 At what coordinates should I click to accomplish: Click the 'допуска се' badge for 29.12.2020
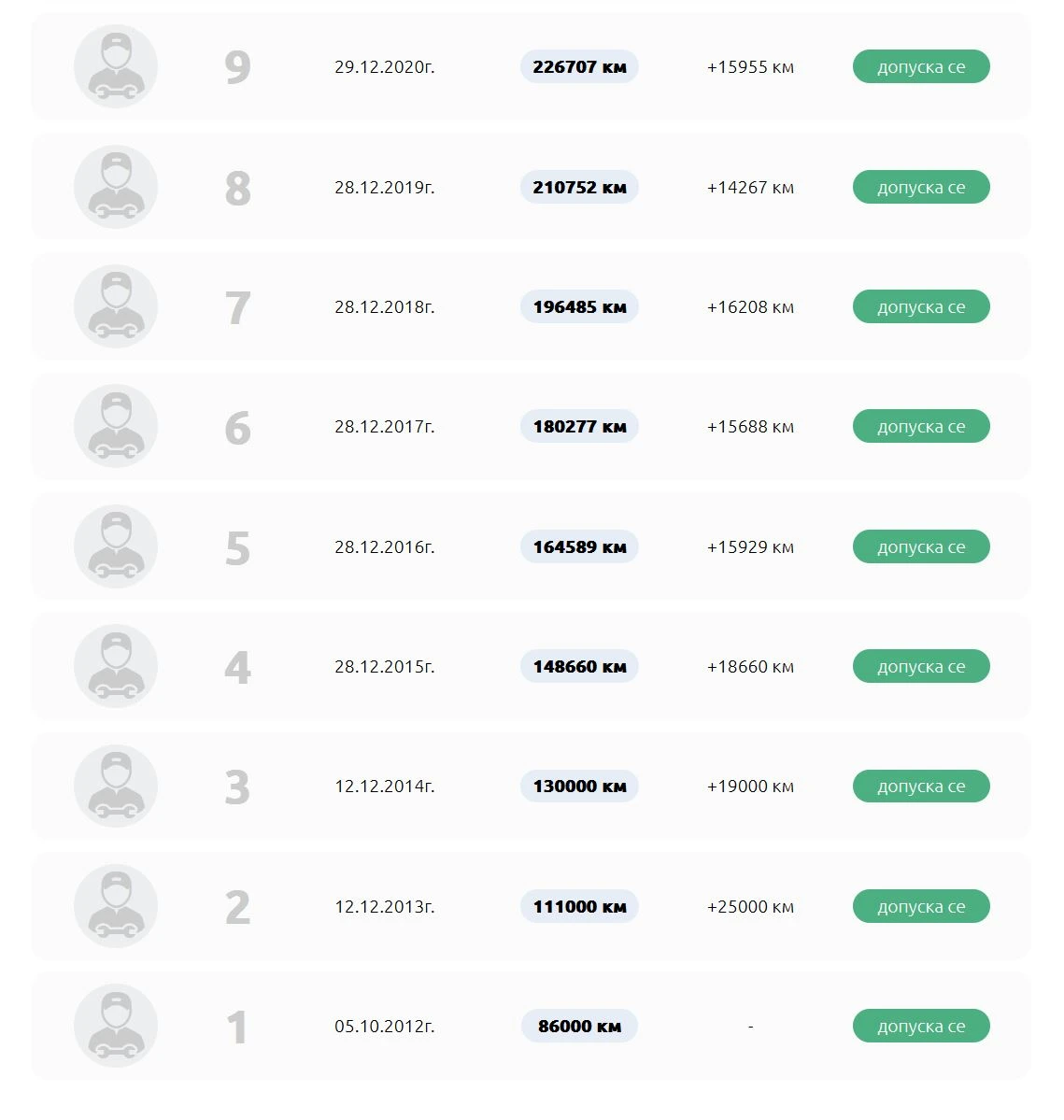click(x=921, y=67)
